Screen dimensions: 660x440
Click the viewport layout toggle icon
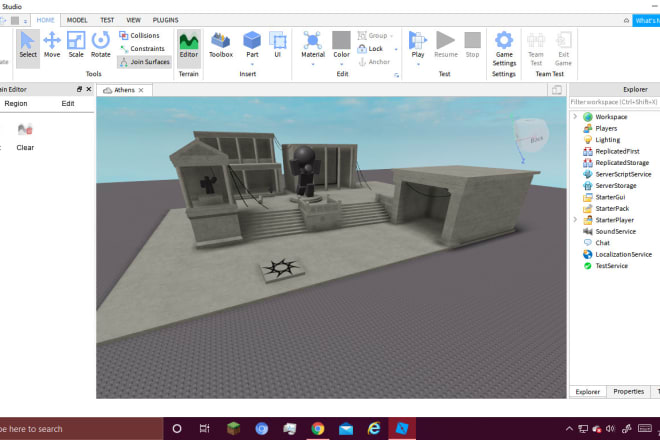pyautogui.click(x=556, y=90)
